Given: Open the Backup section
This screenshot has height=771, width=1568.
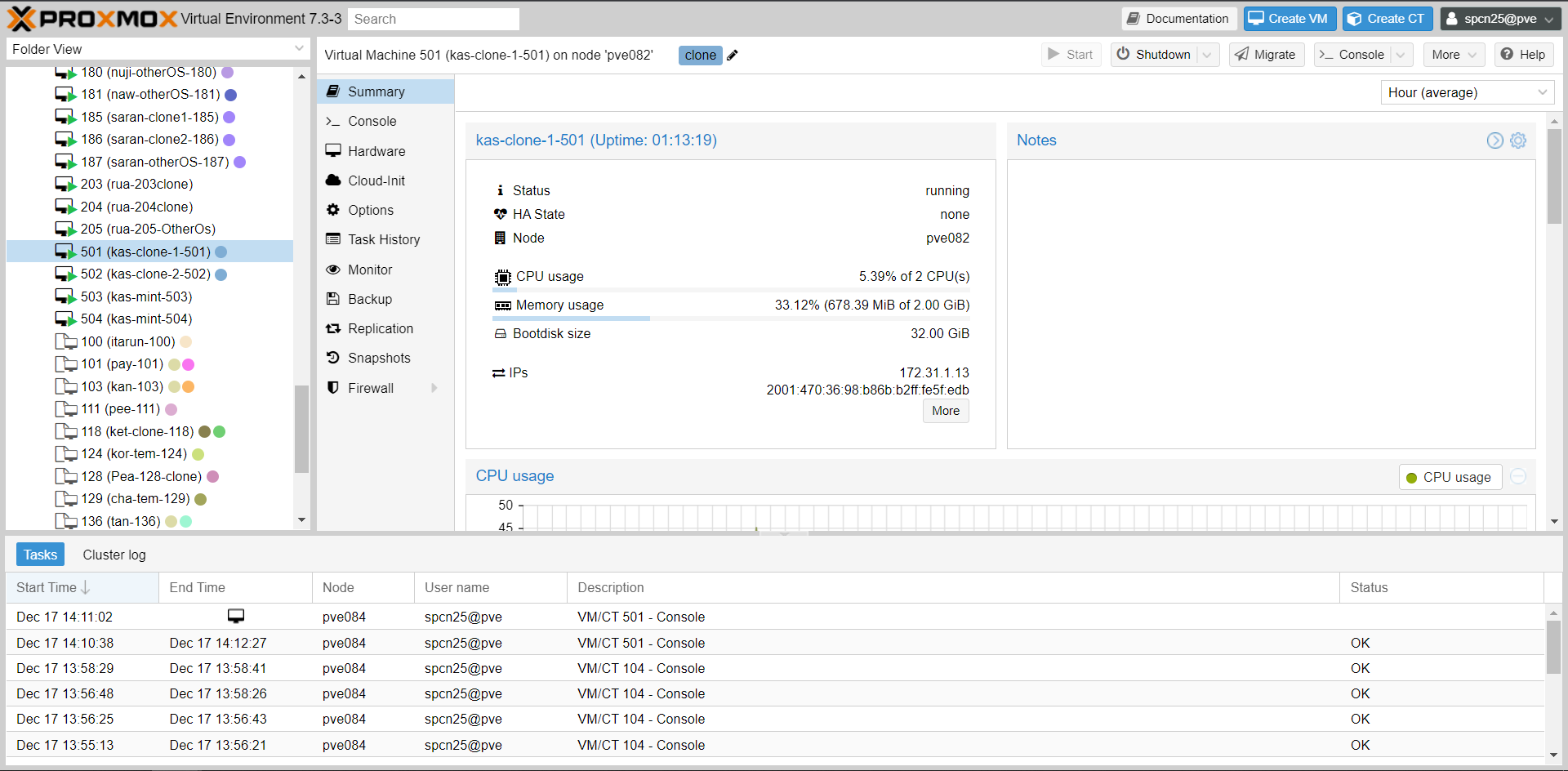Looking at the screenshot, I should (369, 298).
